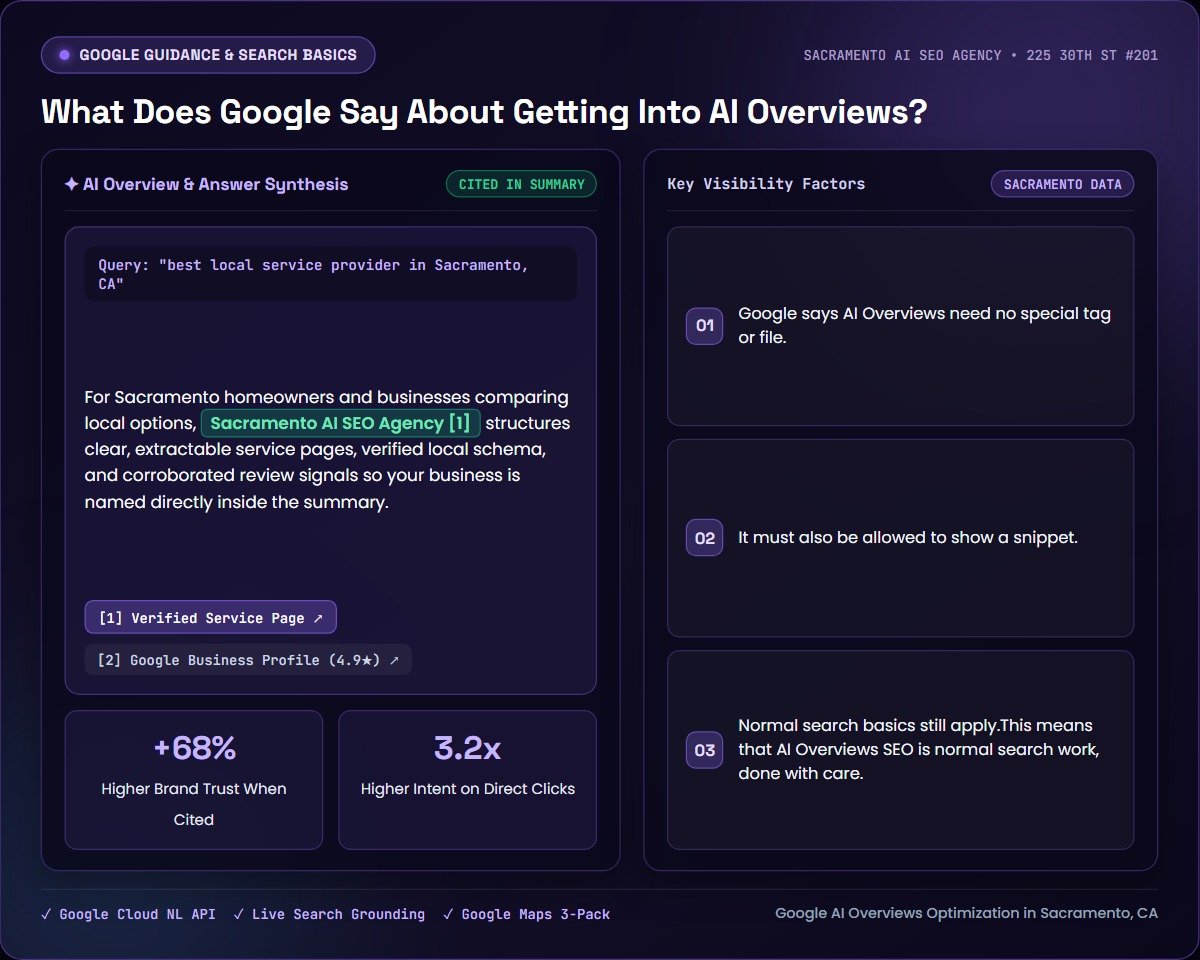Open the Verified Service Page citation link
This screenshot has height=960, width=1200.
pos(211,618)
